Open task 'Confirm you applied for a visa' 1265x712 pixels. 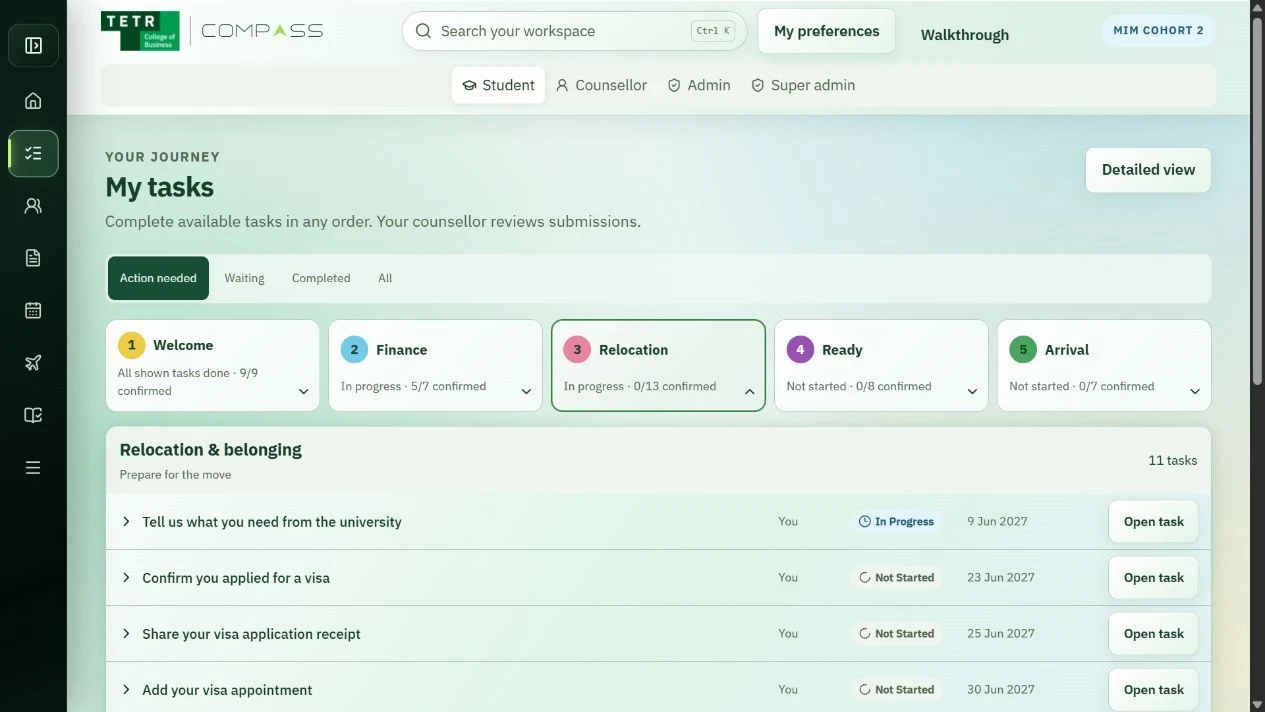(1153, 578)
